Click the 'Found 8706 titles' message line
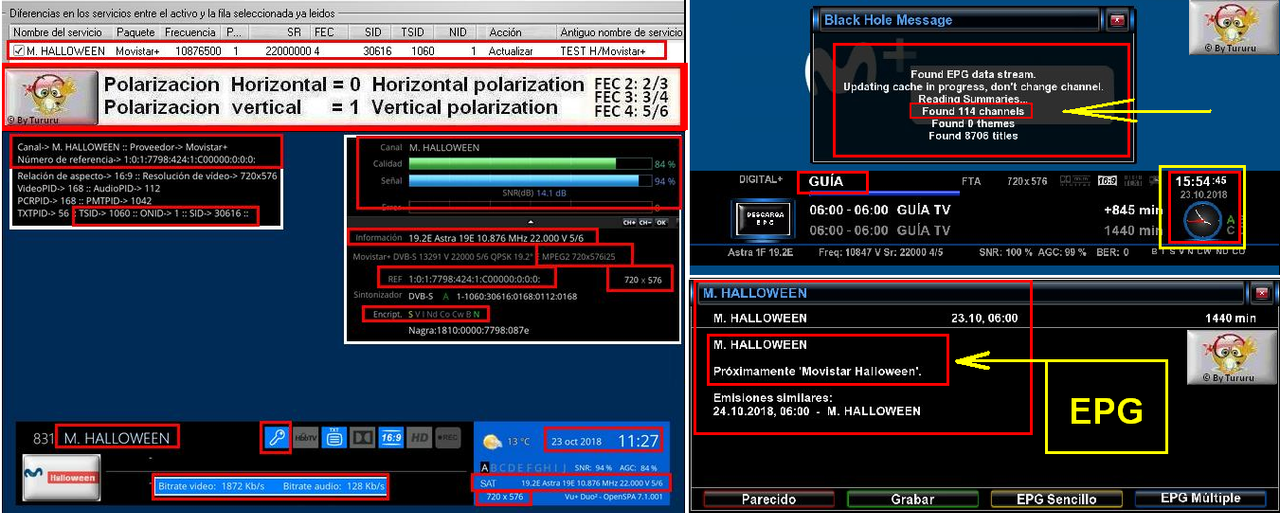The height and width of the screenshot is (513, 1280). (973, 135)
